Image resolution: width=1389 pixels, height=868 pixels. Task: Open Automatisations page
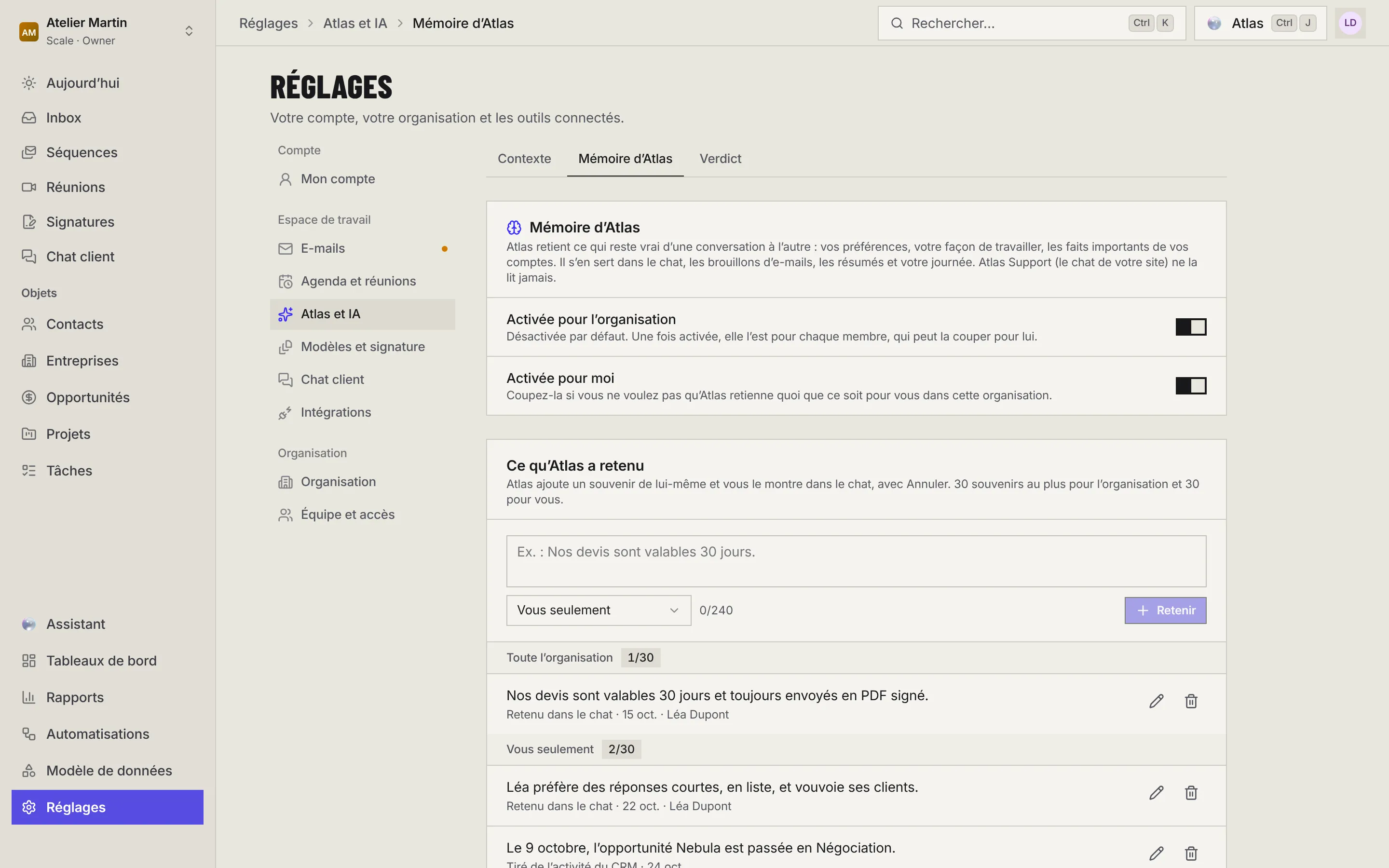[108, 733]
